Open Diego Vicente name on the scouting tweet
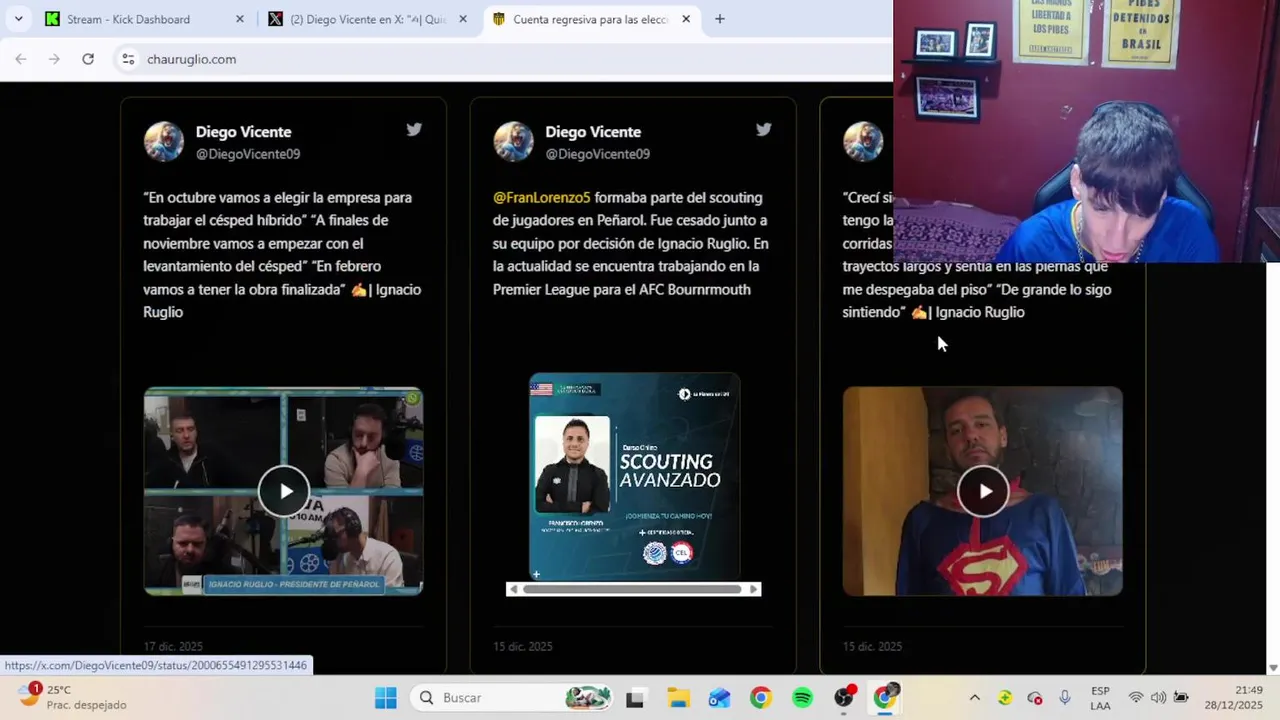 coord(593,132)
